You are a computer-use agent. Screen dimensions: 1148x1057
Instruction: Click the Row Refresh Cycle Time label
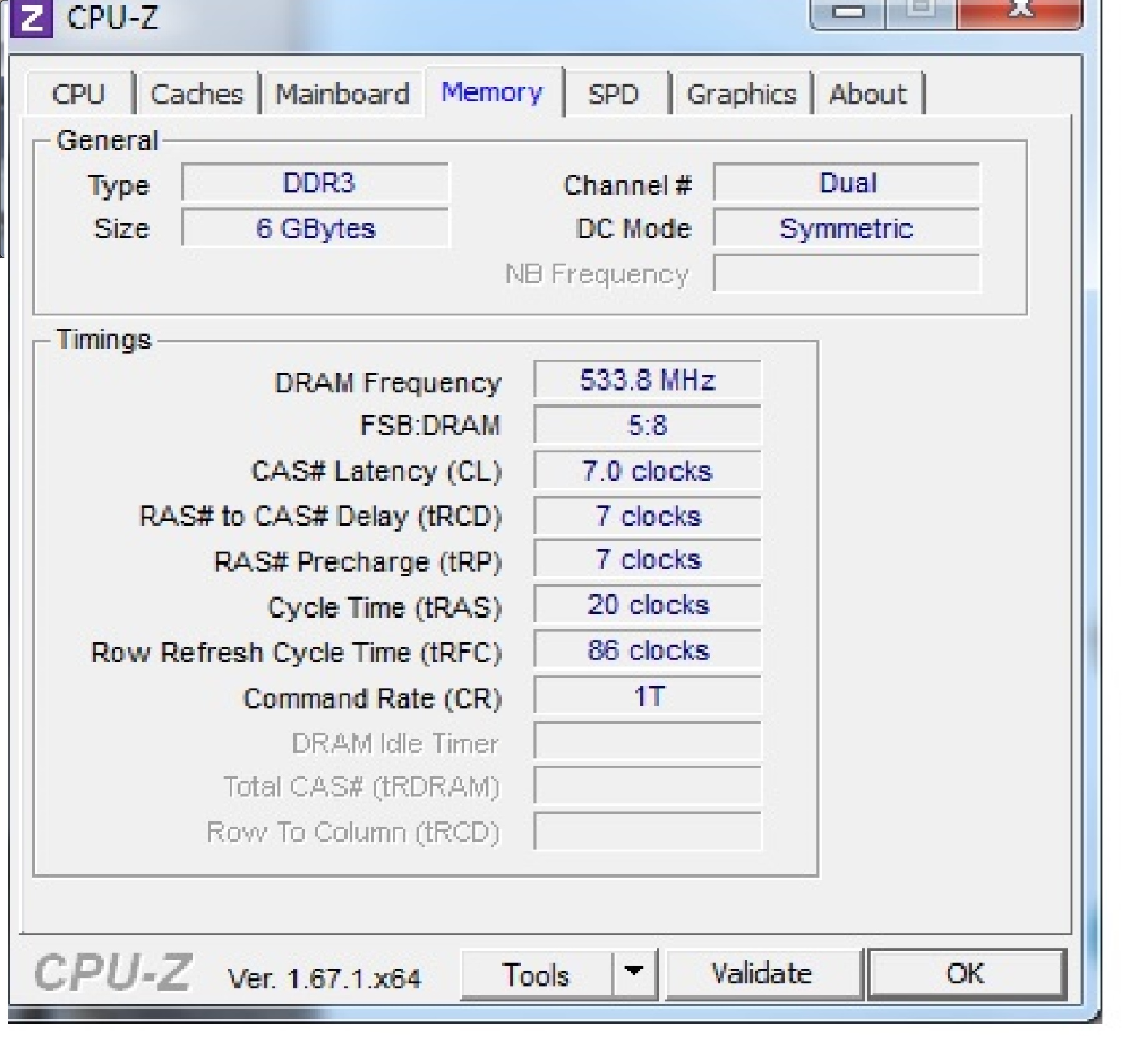point(297,653)
